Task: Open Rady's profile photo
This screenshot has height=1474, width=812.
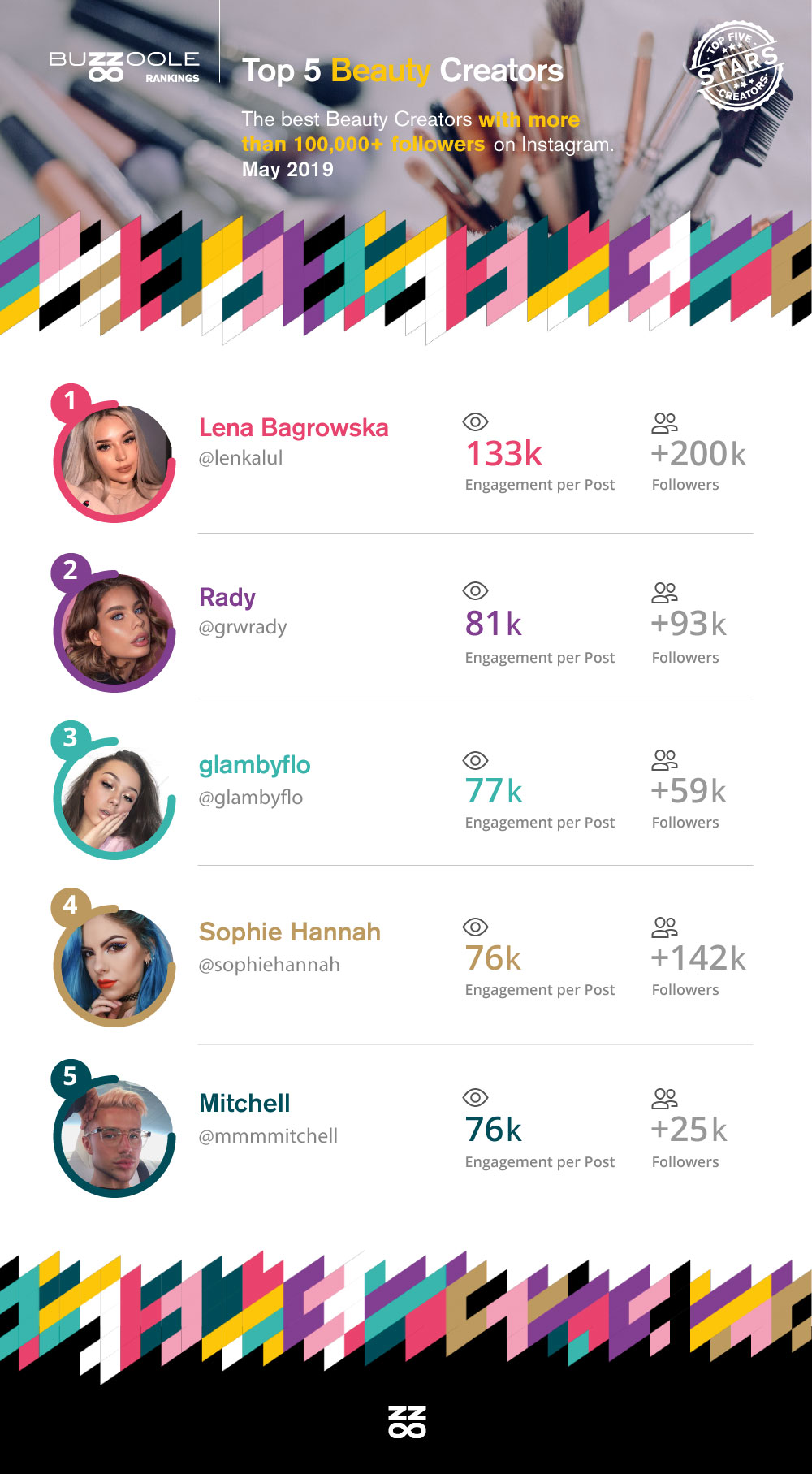Action: click(115, 631)
